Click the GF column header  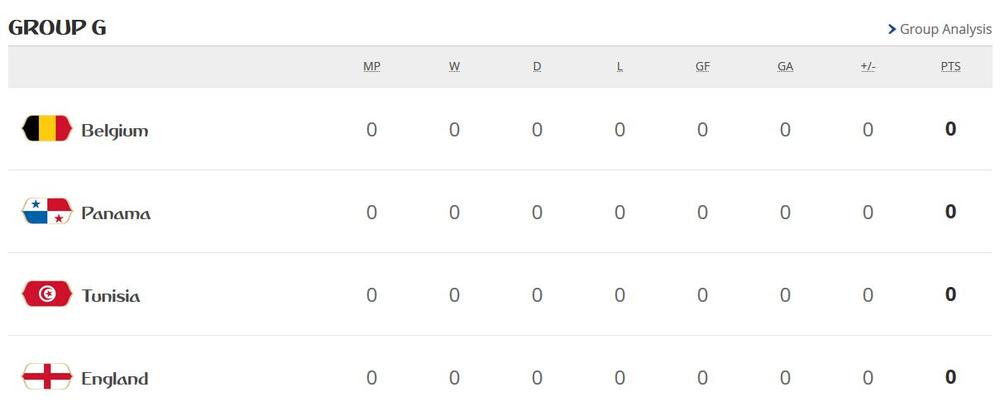click(x=703, y=67)
